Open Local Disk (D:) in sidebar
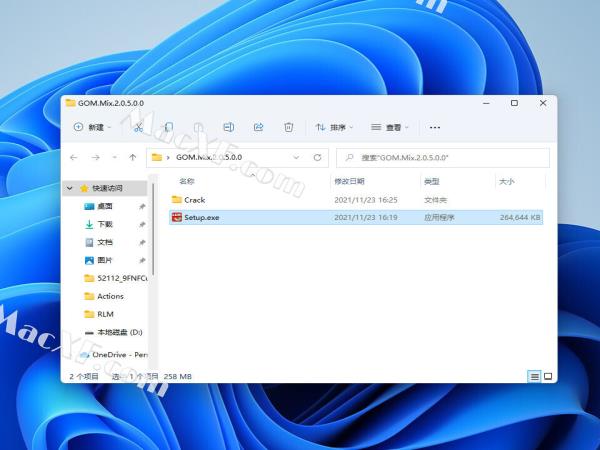Screen dimensions: 600x450 pos(114,332)
